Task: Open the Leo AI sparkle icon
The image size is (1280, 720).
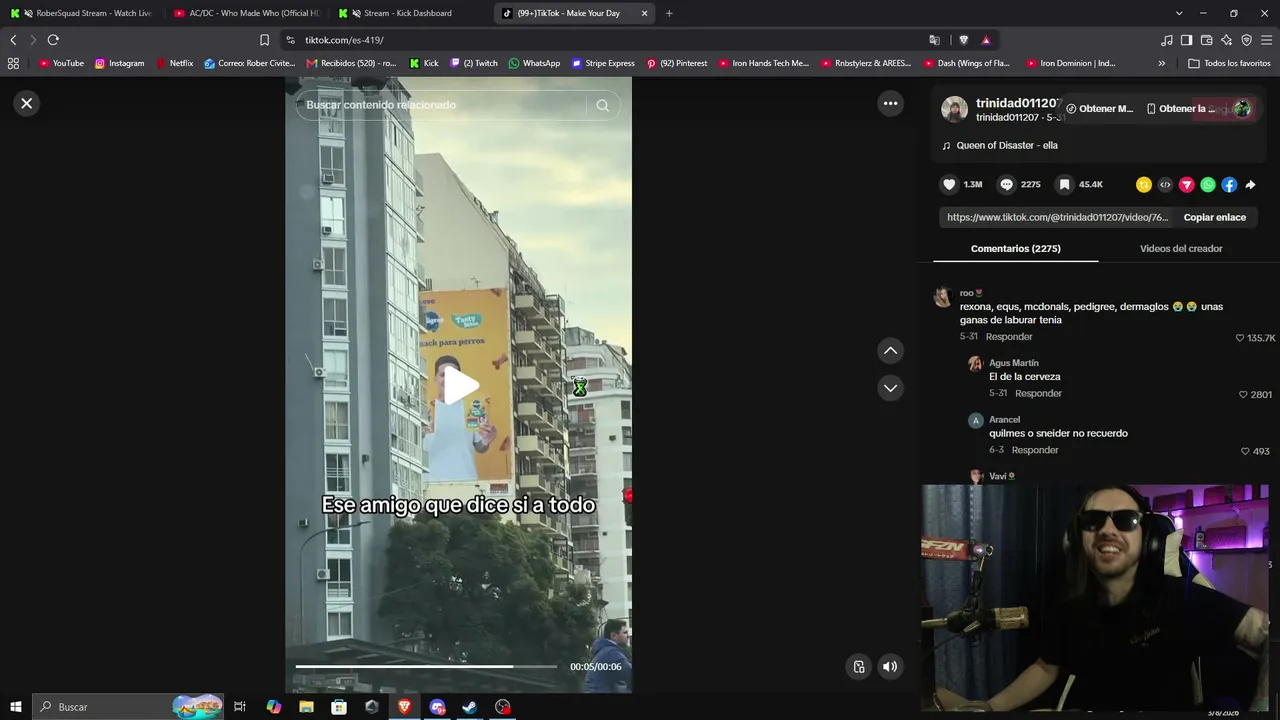Action: pyautogui.click(x=1226, y=40)
